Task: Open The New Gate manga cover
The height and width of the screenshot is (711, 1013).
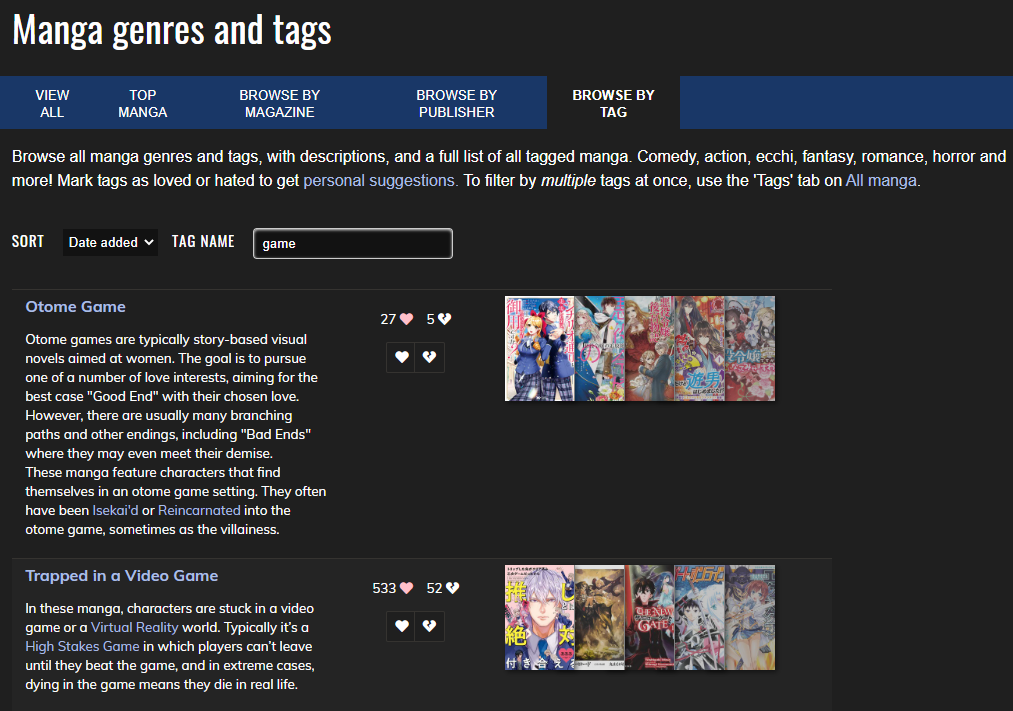Action: [x=649, y=617]
